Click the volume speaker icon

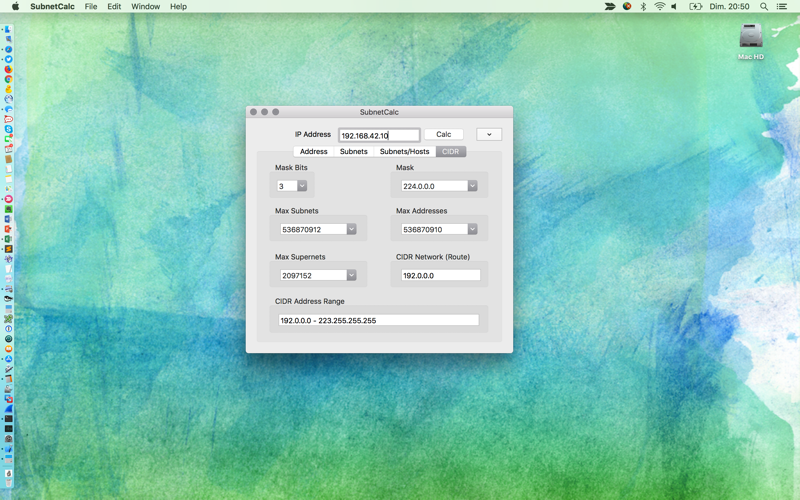pyautogui.click(x=674, y=7)
